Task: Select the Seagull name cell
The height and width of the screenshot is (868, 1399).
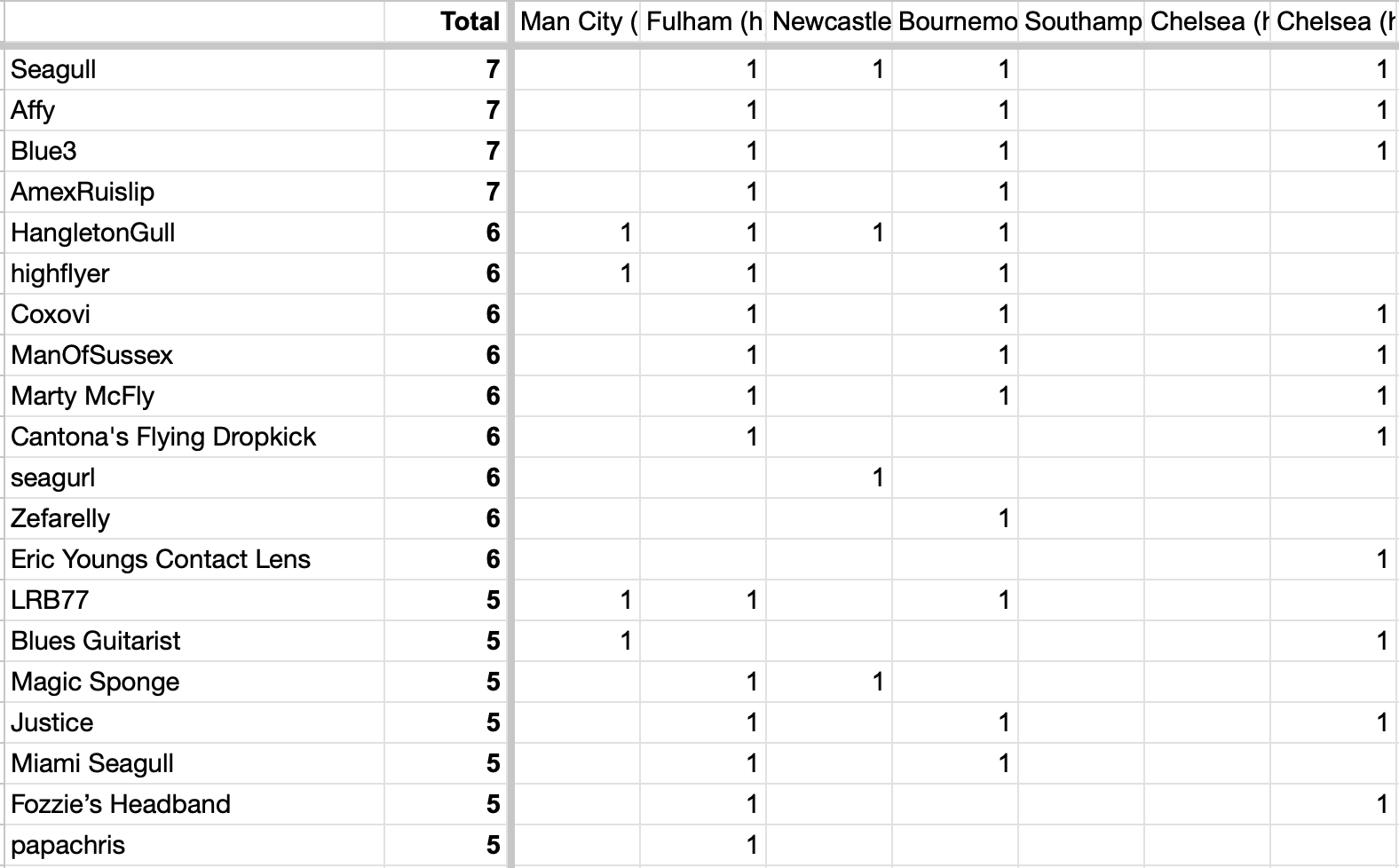Action: pyautogui.click(x=194, y=69)
